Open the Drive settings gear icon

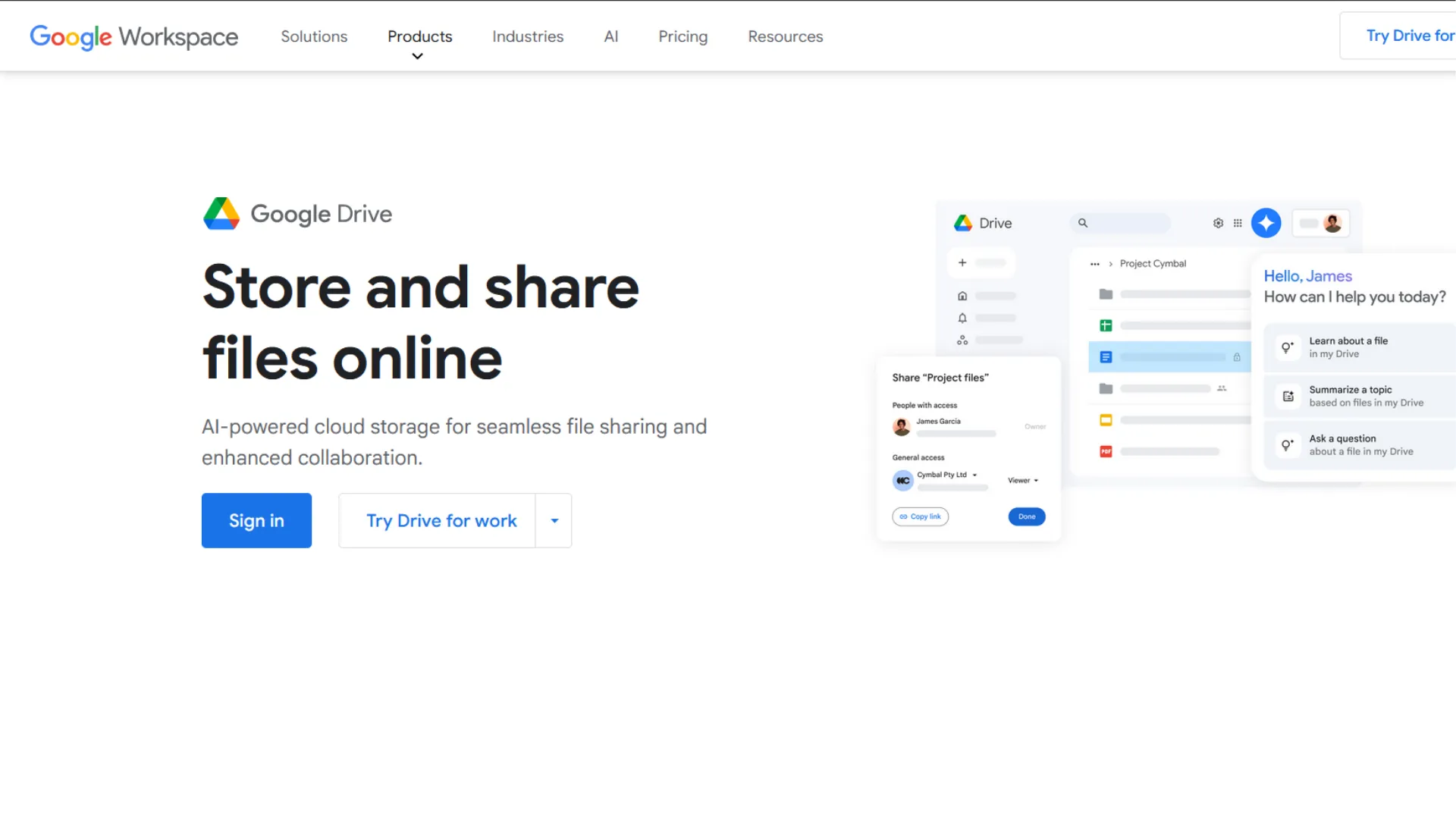click(x=1218, y=223)
